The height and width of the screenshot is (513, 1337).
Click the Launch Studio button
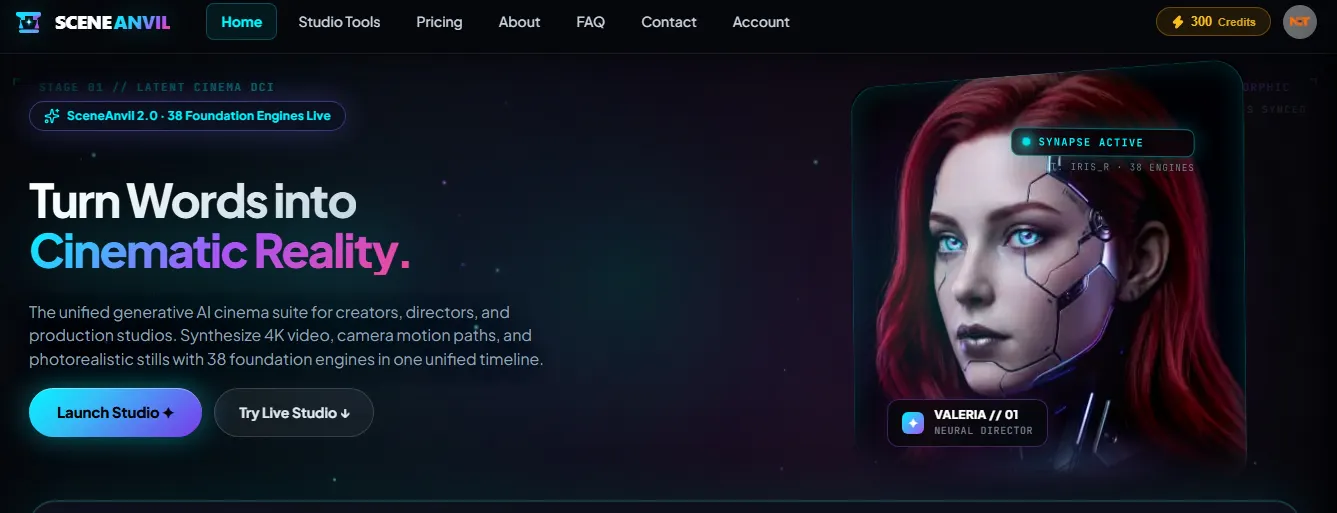[115, 413]
